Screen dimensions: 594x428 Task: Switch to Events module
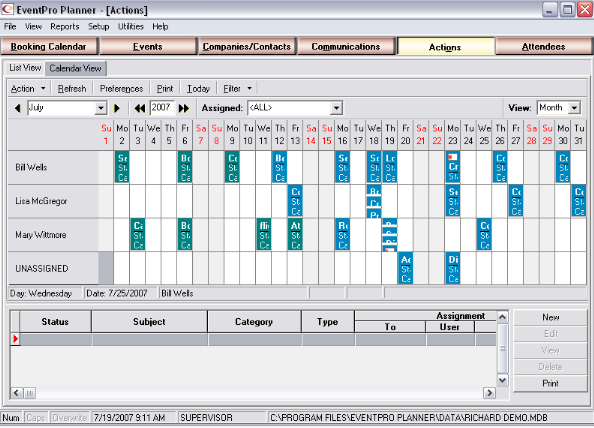pos(148,47)
